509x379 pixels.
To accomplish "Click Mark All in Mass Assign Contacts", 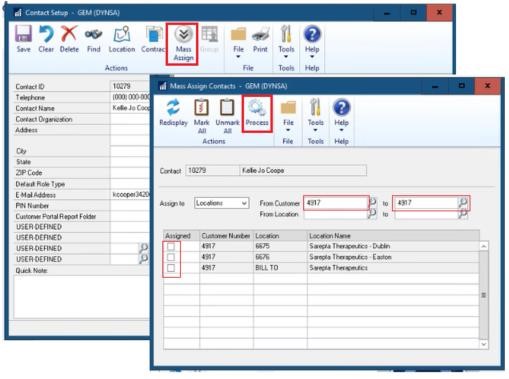I will [201, 116].
